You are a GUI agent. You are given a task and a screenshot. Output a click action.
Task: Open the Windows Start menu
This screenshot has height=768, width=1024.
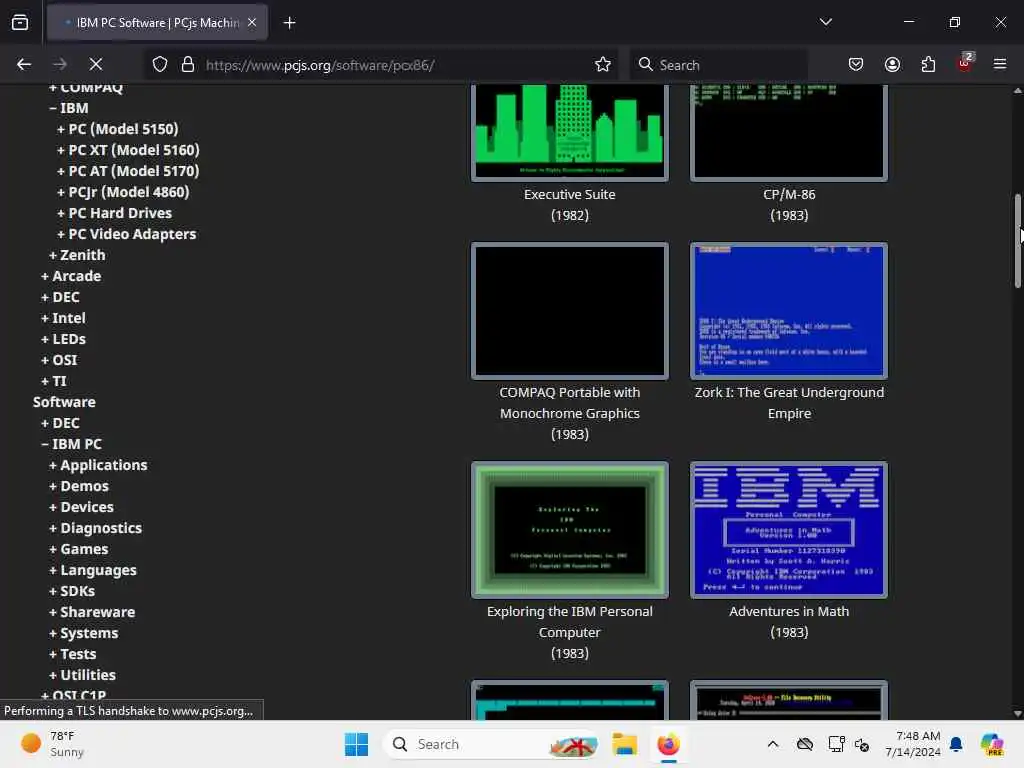coord(356,744)
